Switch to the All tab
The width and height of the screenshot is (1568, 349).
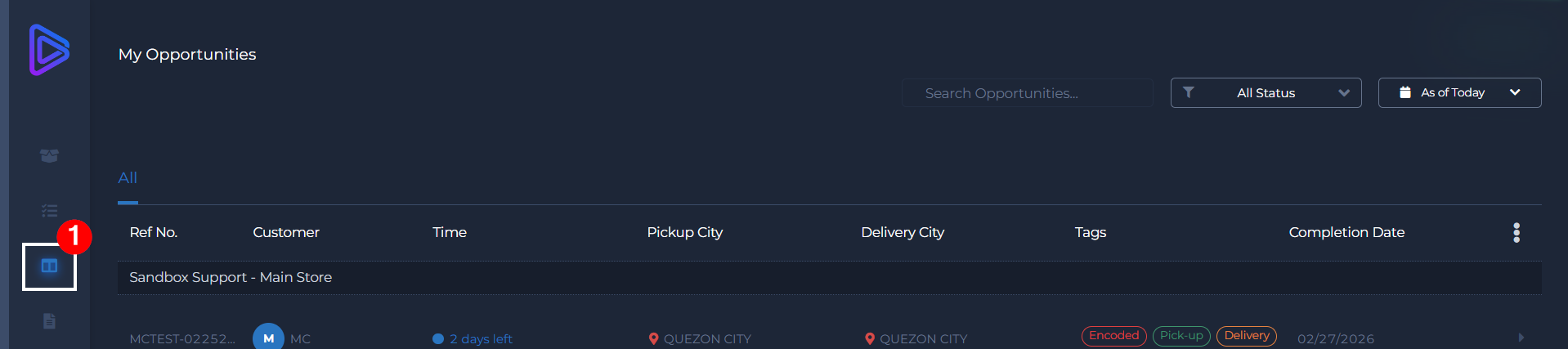[128, 178]
